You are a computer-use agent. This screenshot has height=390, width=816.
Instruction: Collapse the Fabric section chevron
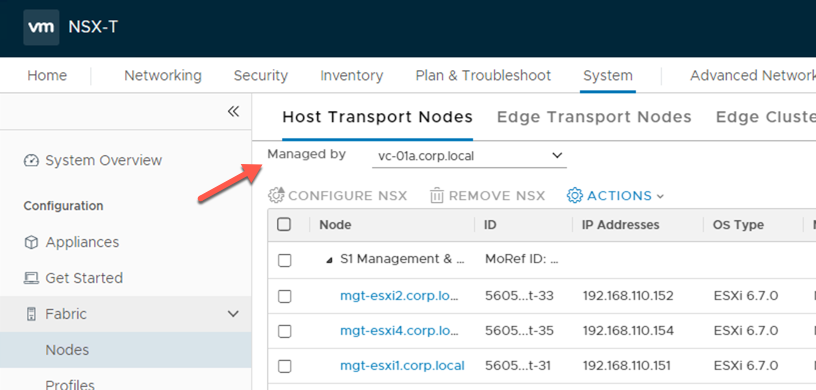pyautogui.click(x=233, y=314)
